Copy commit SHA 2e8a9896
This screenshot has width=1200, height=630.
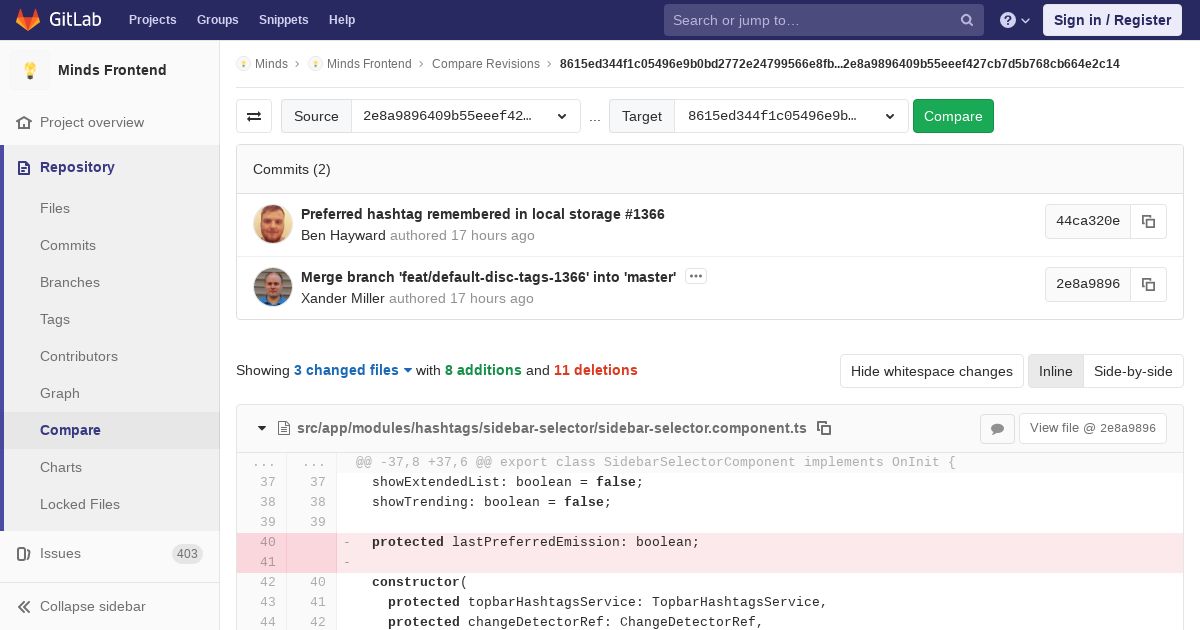click(x=1148, y=284)
